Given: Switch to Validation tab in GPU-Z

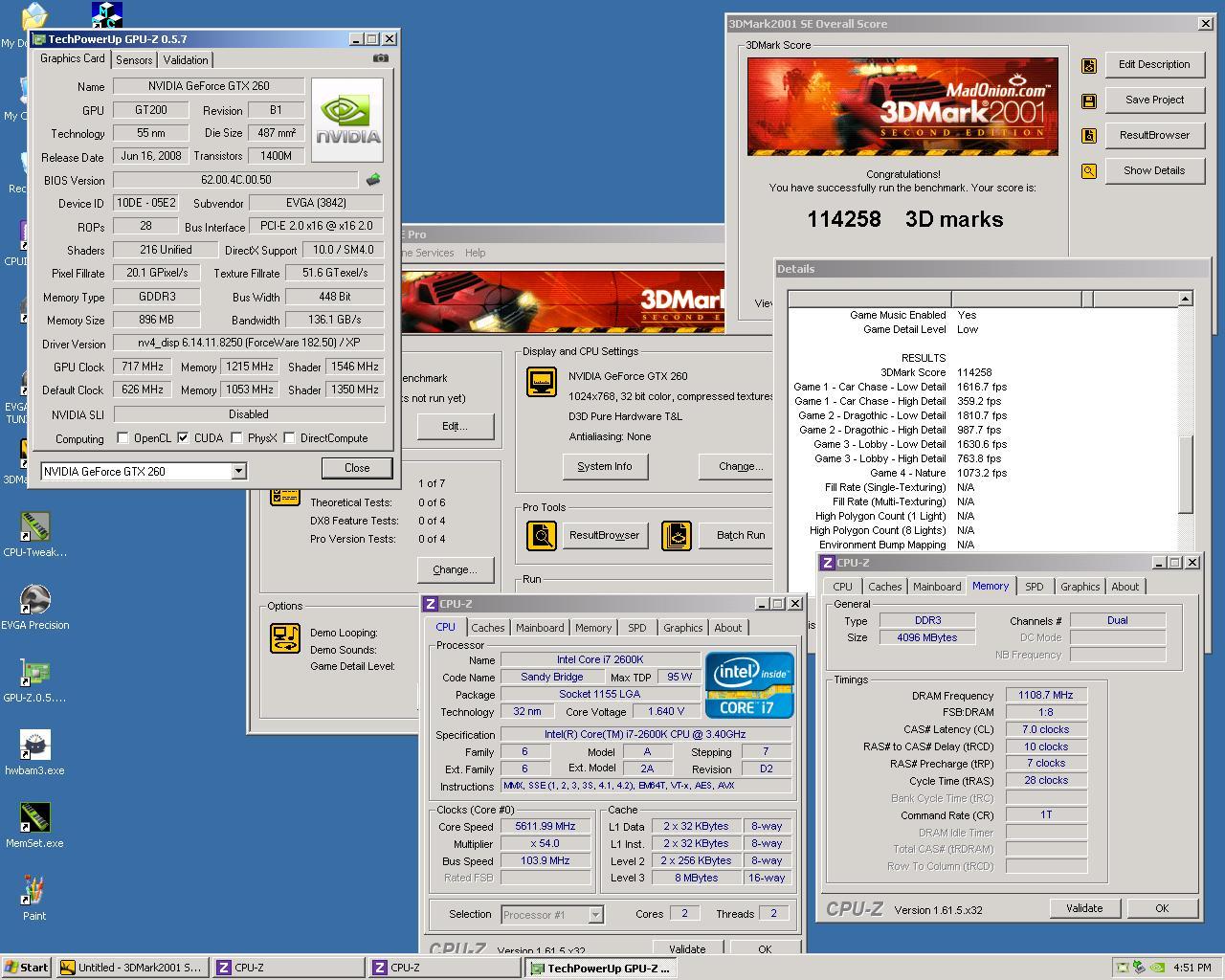Looking at the screenshot, I should click(x=186, y=59).
